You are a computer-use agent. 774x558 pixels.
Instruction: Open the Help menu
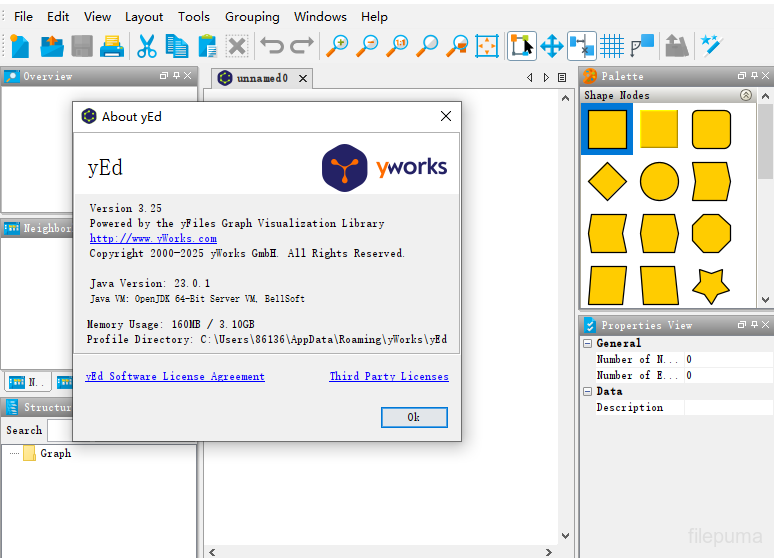pyautogui.click(x=374, y=17)
